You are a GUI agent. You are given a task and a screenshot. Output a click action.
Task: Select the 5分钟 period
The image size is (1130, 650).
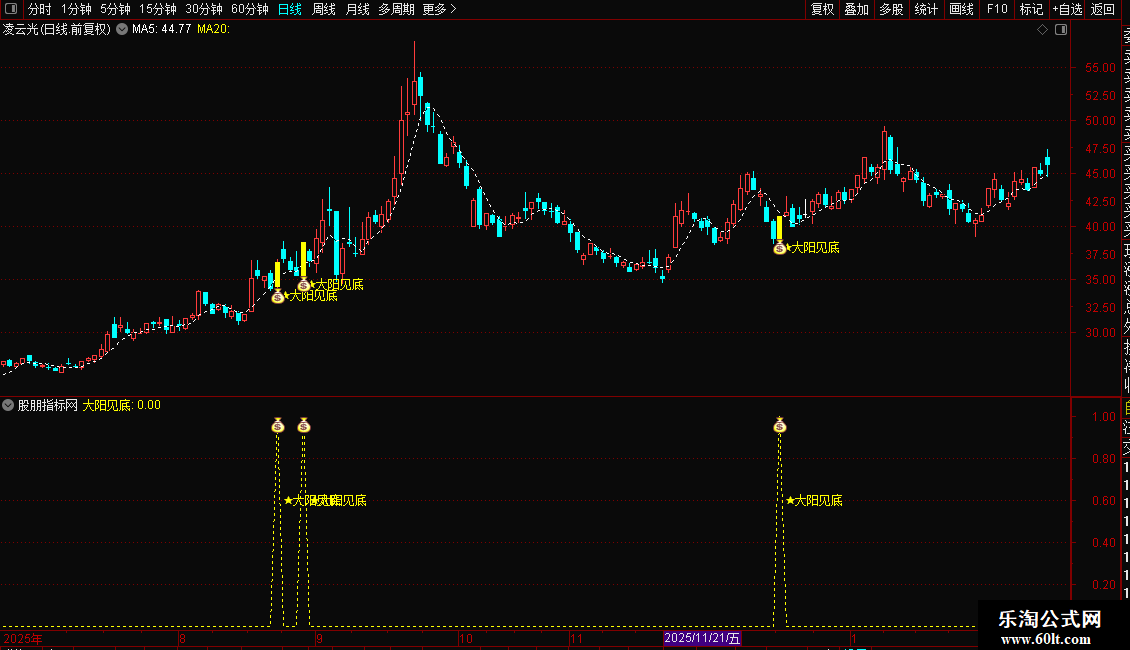pyautogui.click(x=115, y=9)
